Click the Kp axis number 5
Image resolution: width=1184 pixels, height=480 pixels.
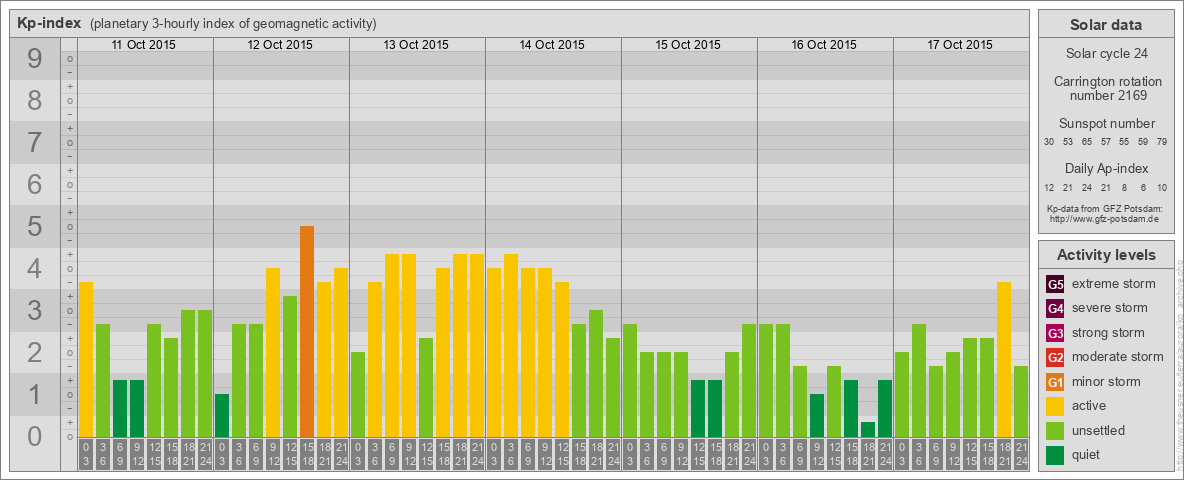pyautogui.click(x=35, y=226)
